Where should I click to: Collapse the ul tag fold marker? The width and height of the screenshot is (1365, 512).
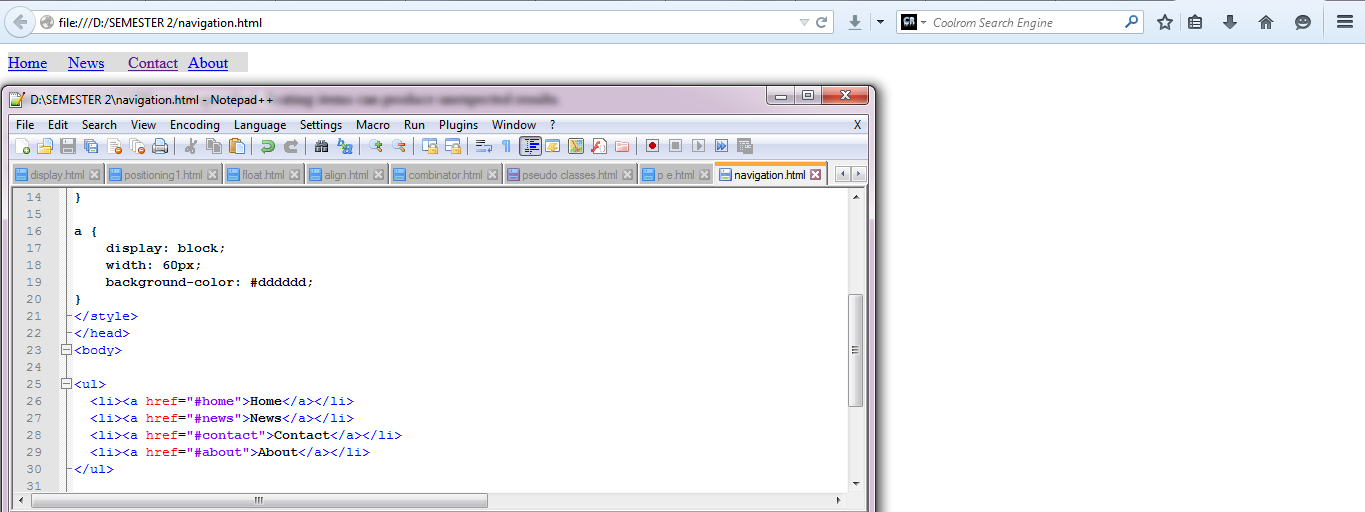point(66,384)
